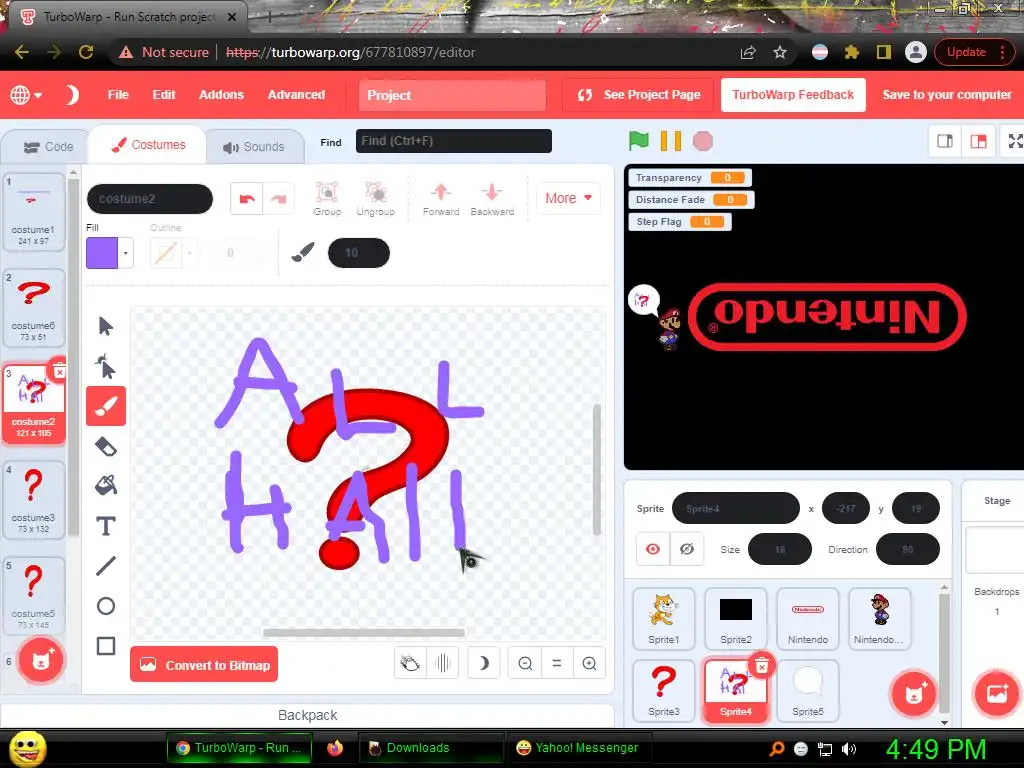Show sprite with the eye icon
Viewport: 1024px width, 768px height.
652,549
